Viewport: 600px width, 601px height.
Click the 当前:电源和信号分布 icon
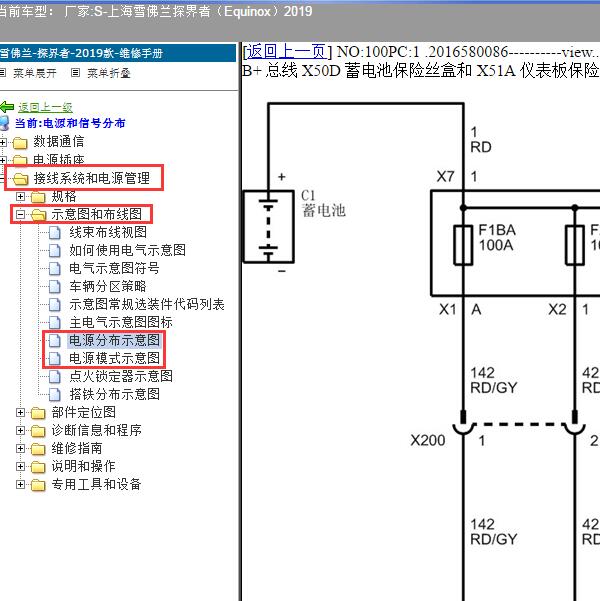(x=4, y=123)
